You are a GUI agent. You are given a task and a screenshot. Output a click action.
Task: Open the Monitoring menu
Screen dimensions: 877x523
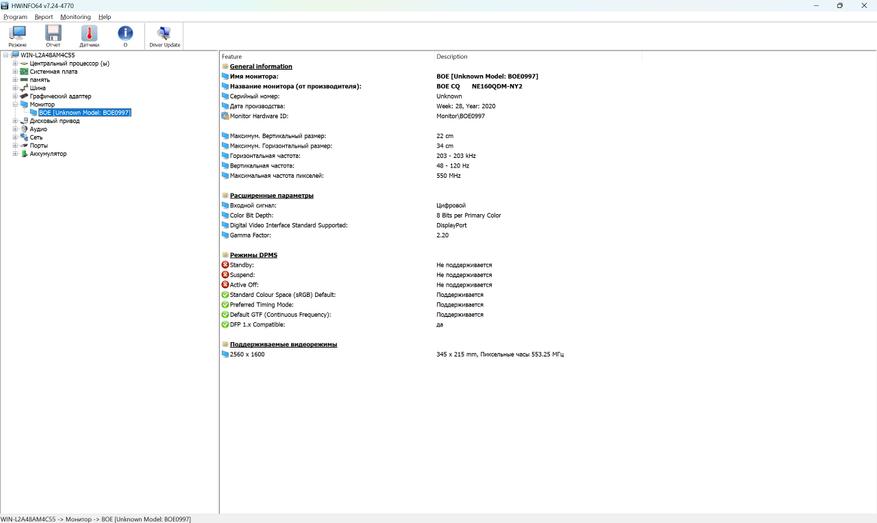pyautogui.click(x=76, y=17)
